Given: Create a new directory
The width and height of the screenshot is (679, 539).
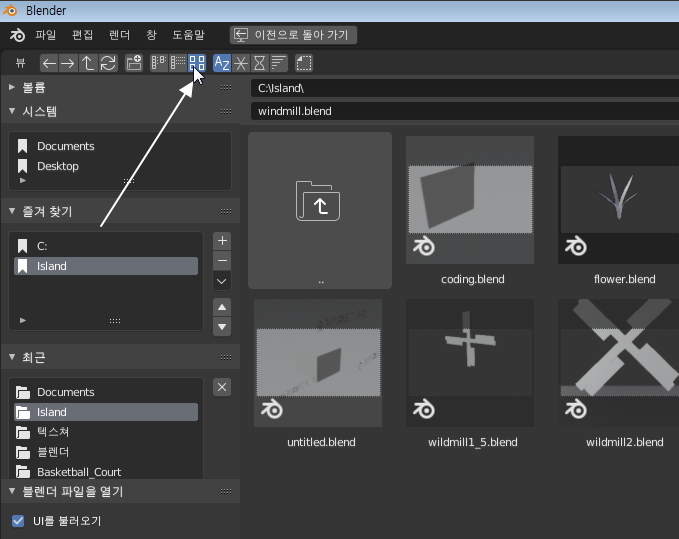Looking at the screenshot, I should (134, 64).
